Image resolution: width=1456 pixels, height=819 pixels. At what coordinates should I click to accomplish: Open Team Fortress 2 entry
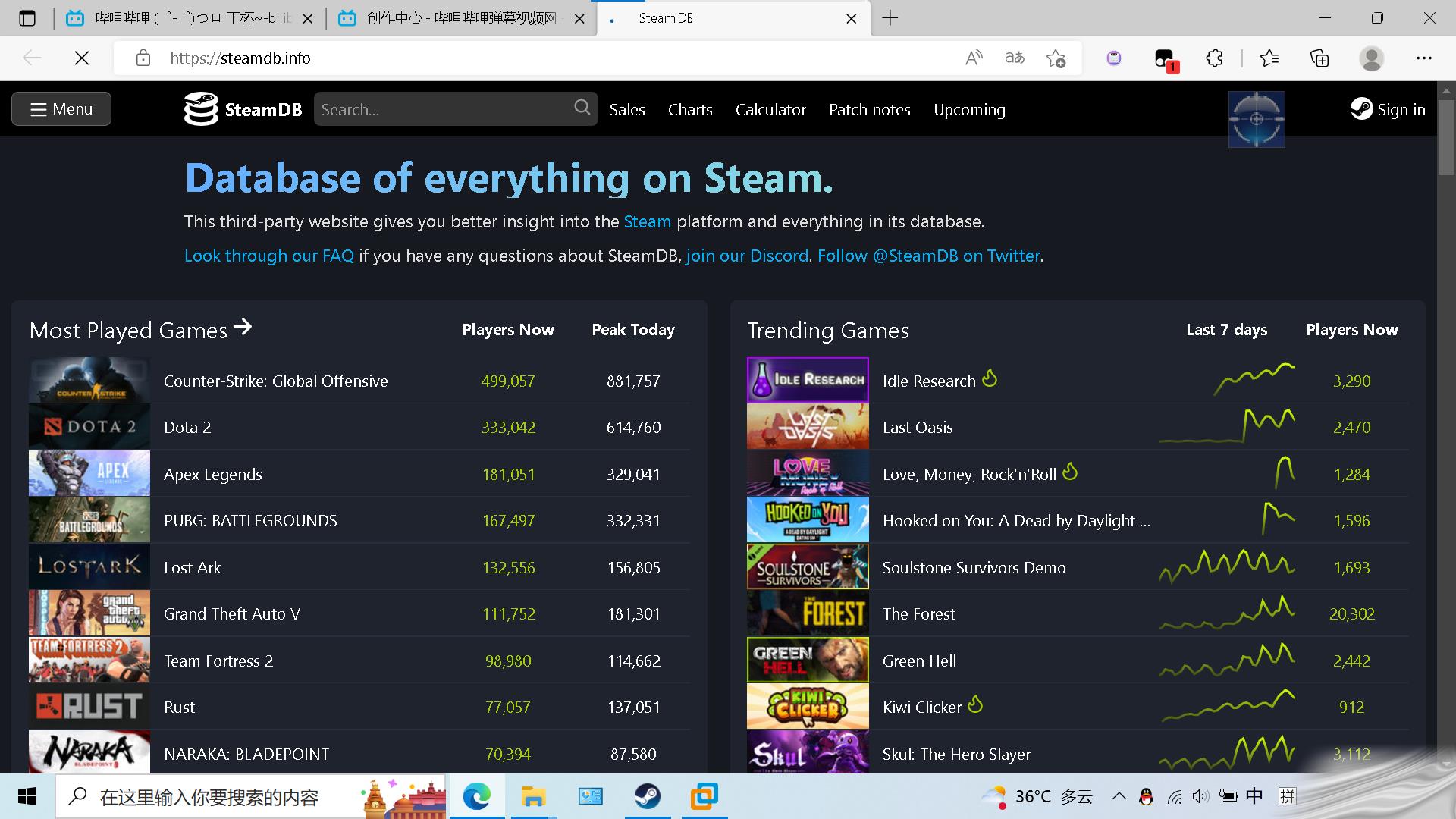(x=218, y=661)
